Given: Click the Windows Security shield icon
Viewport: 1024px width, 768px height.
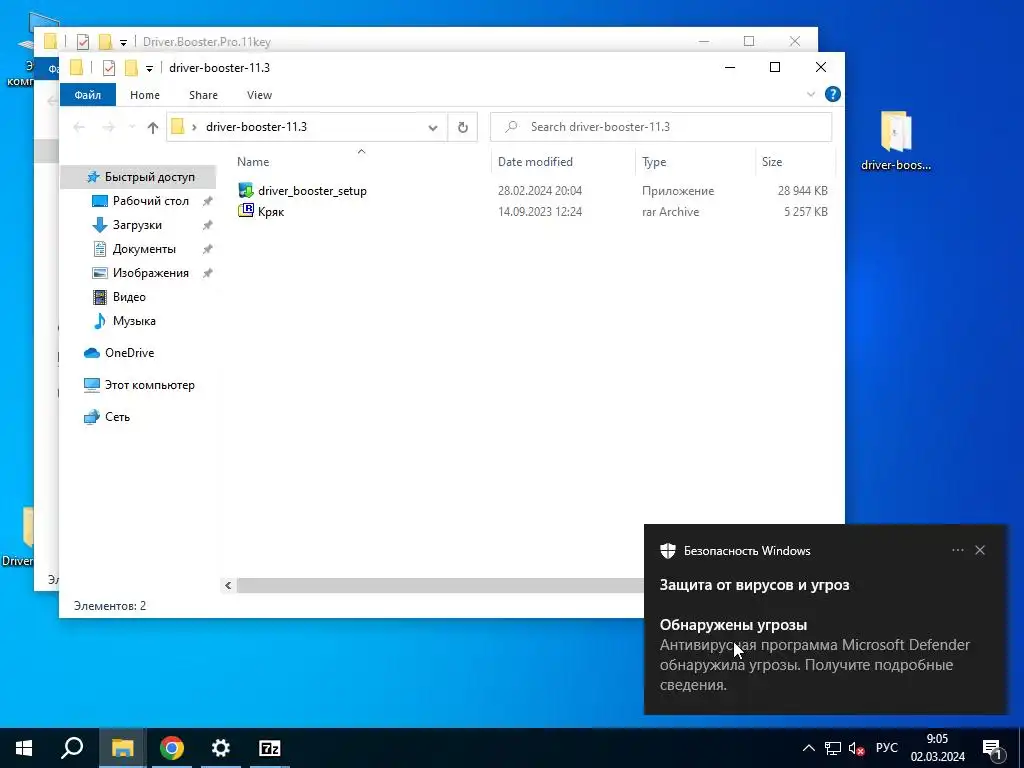Looking at the screenshot, I should tap(667, 551).
